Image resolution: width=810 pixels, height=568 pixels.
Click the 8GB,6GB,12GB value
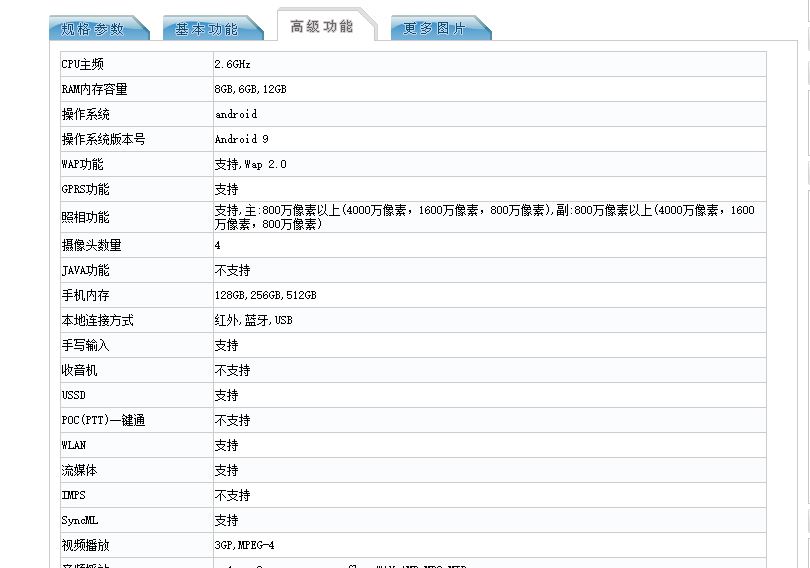[250, 89]
